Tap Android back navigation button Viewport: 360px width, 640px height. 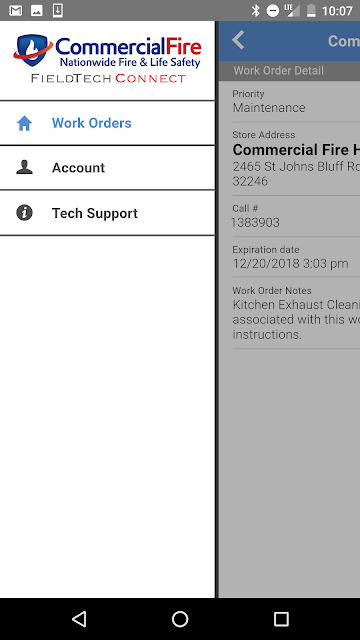(x=79, y=619)
